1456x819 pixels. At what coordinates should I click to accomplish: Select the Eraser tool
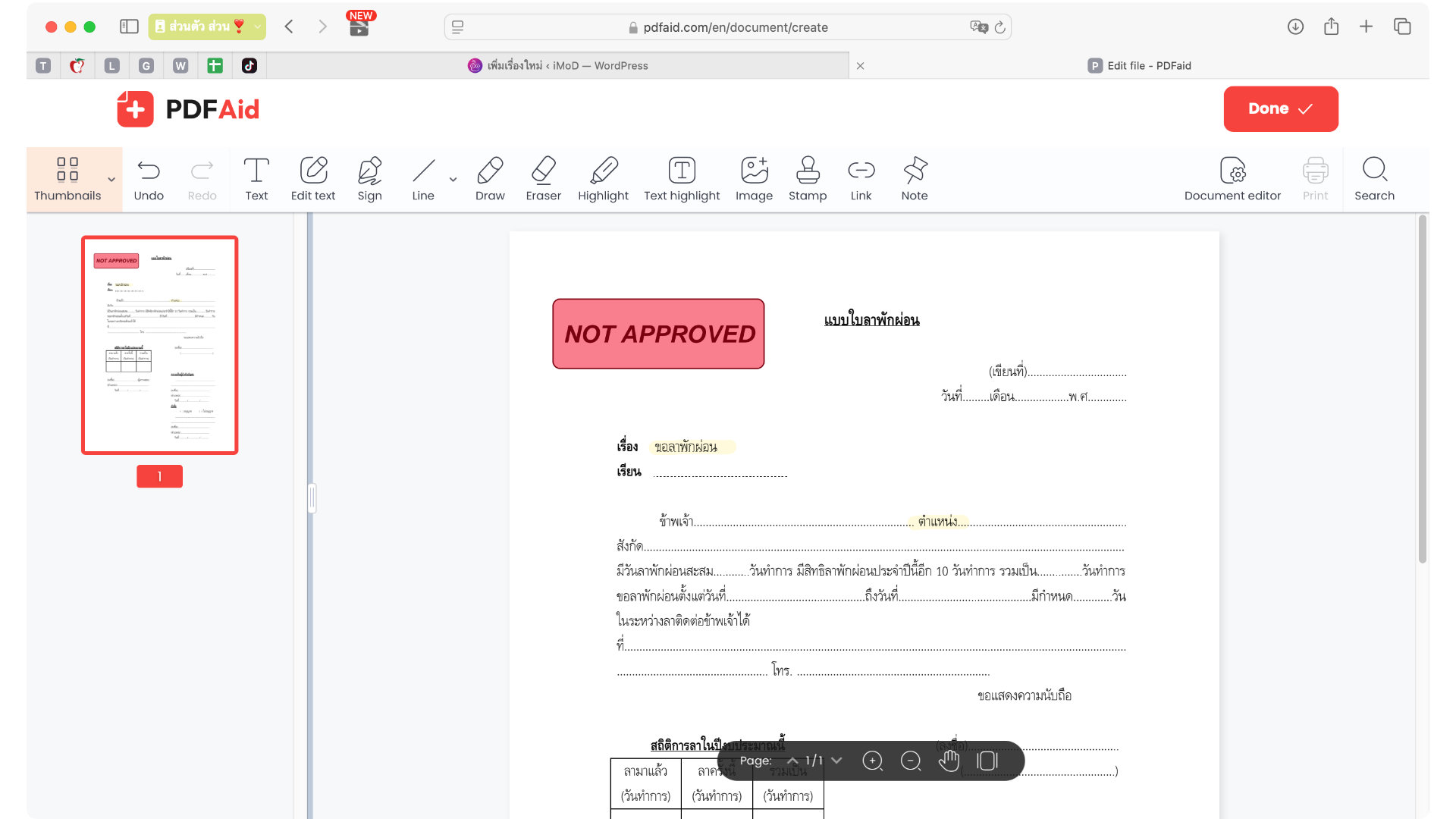(x=543, y=179)
